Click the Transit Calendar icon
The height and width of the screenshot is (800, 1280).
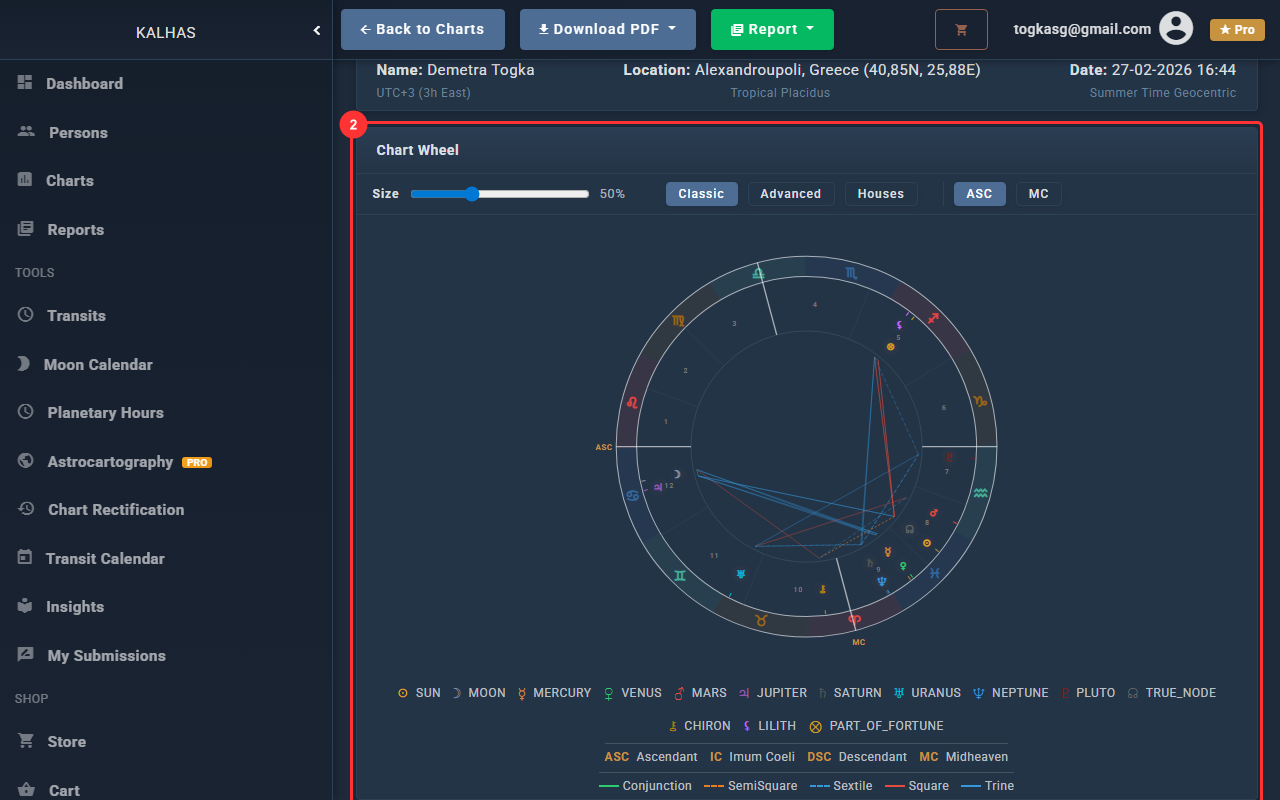click(x=25, y=558)
